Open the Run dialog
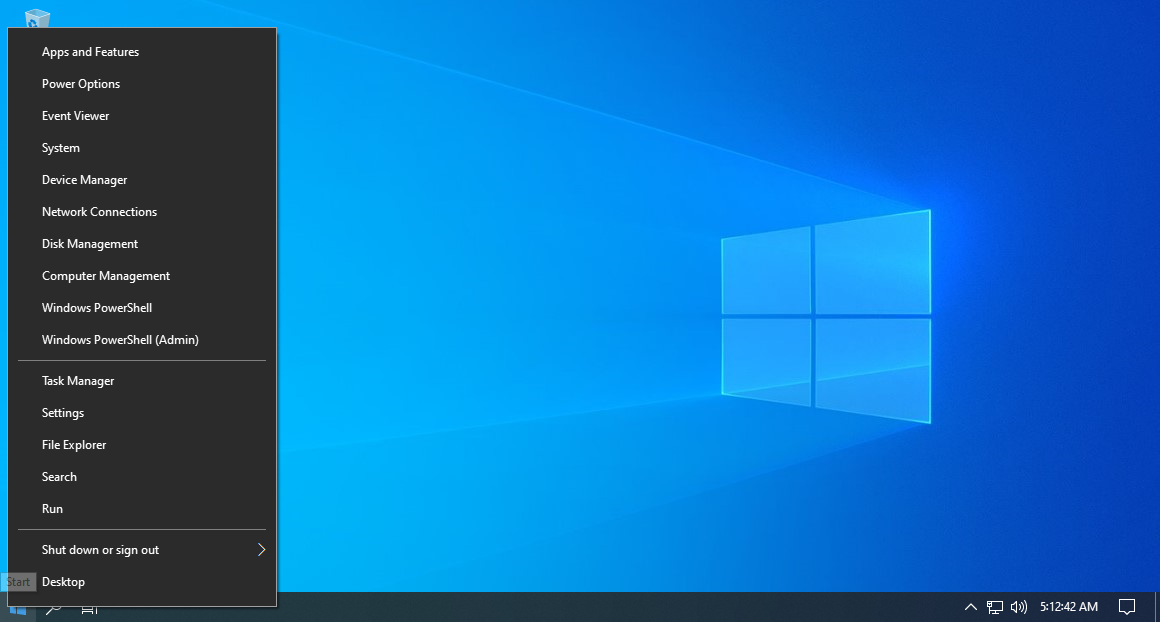The image size is (1160, 622). [x=142, y=509]
